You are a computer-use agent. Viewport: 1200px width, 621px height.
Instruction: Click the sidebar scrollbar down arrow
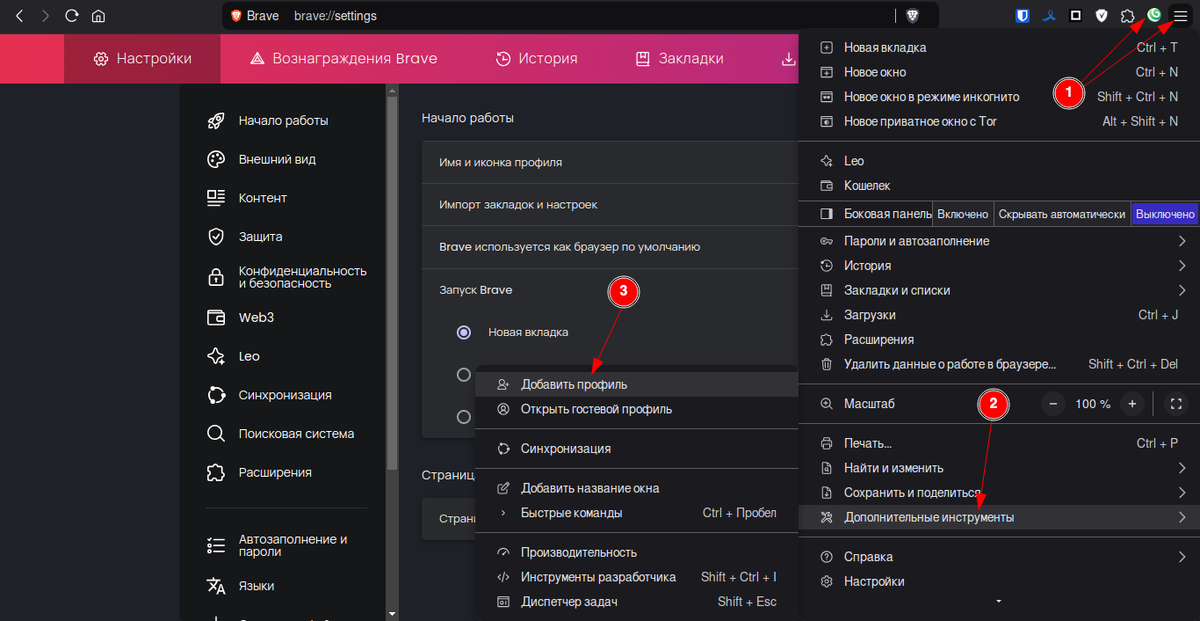point(392,613)
